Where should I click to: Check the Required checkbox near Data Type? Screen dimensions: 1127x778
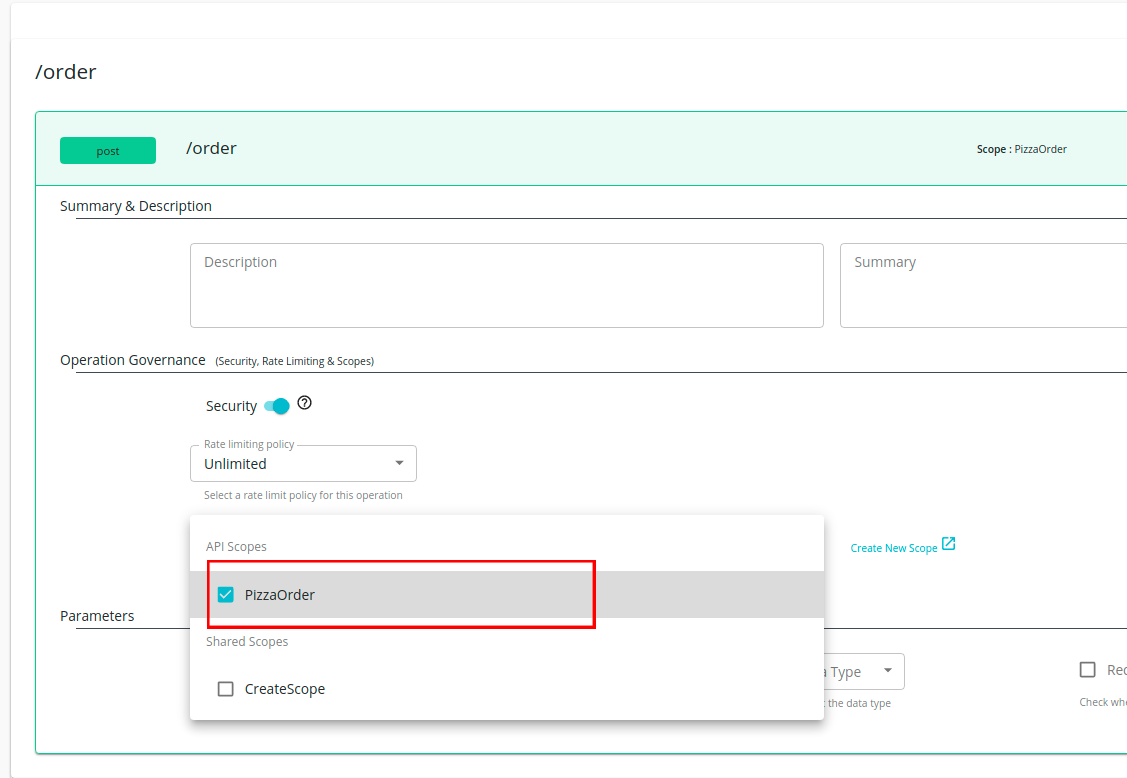pyautogui.click(x=1087, y=669)
